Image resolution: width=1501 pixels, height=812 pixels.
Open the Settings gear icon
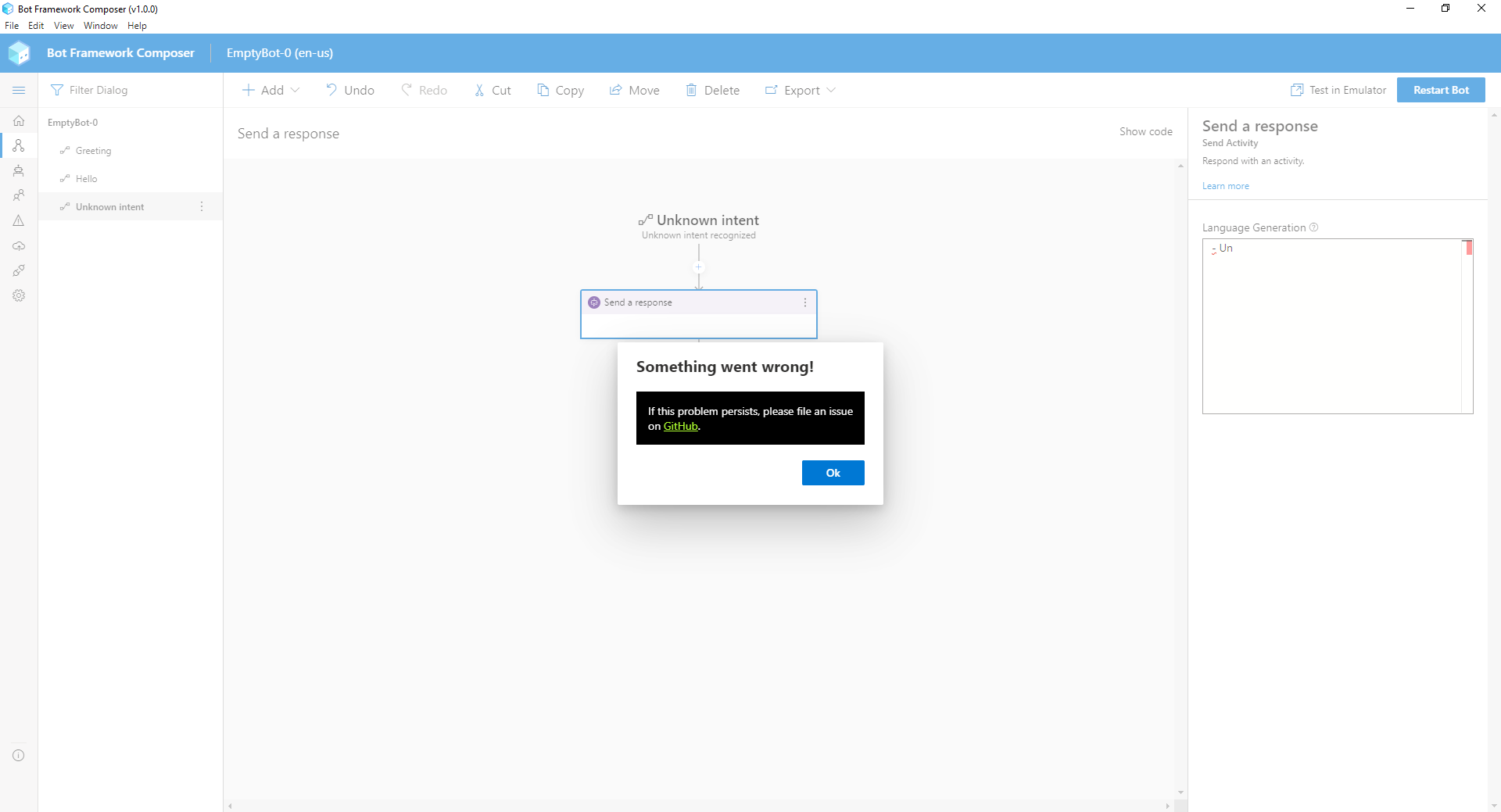tap(19, 295)
